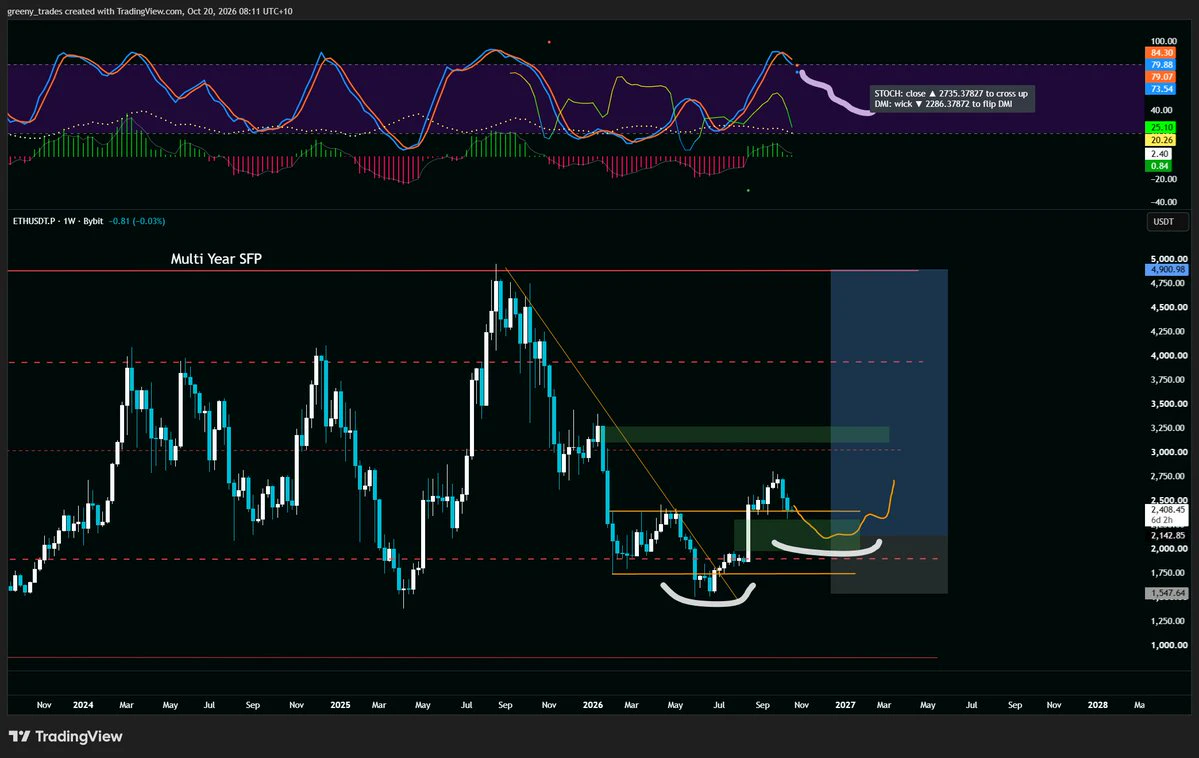Click the -40.00 oscillator scale label
1199x758 pixels.
1164,203
